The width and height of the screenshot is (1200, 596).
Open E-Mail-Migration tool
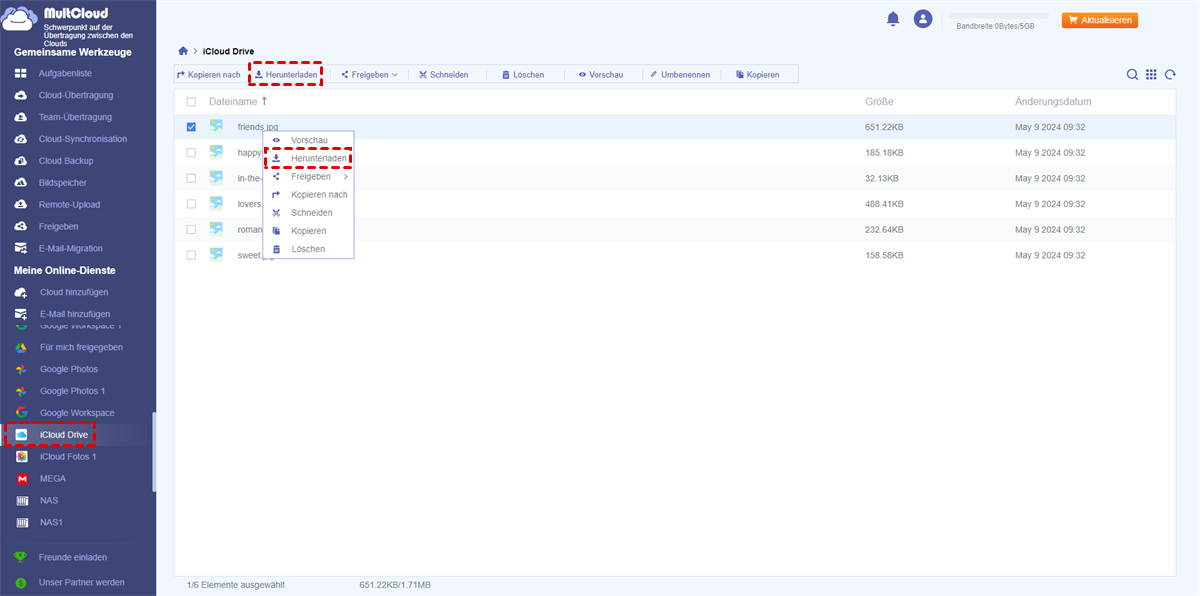coord(70,248)
